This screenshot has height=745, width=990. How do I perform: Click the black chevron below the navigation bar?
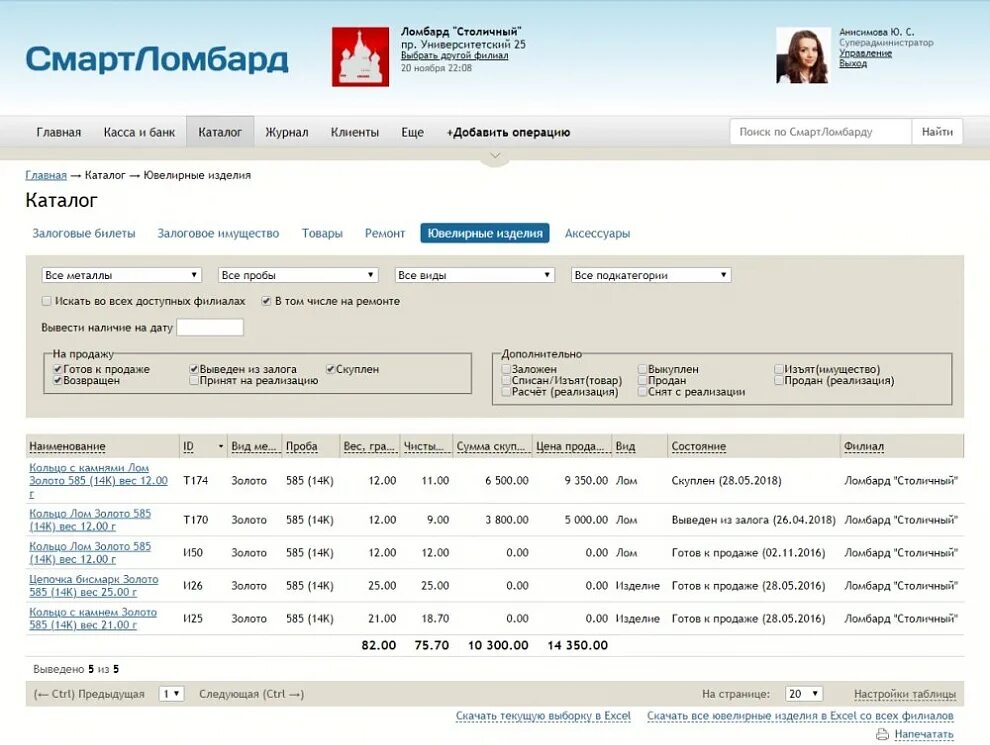[495, 155]
